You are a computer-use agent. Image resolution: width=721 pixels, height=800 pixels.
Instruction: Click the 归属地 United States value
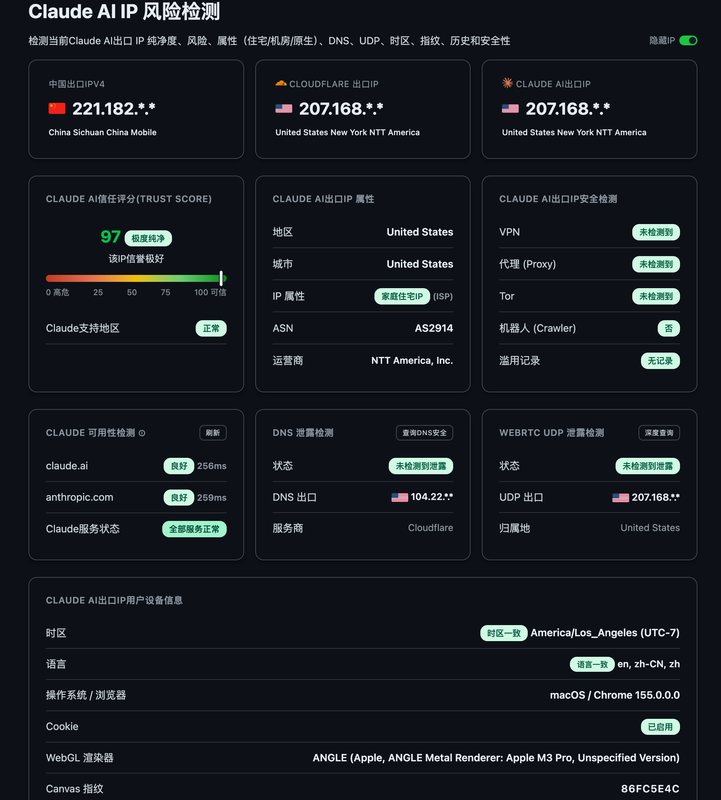pos(650,528)
